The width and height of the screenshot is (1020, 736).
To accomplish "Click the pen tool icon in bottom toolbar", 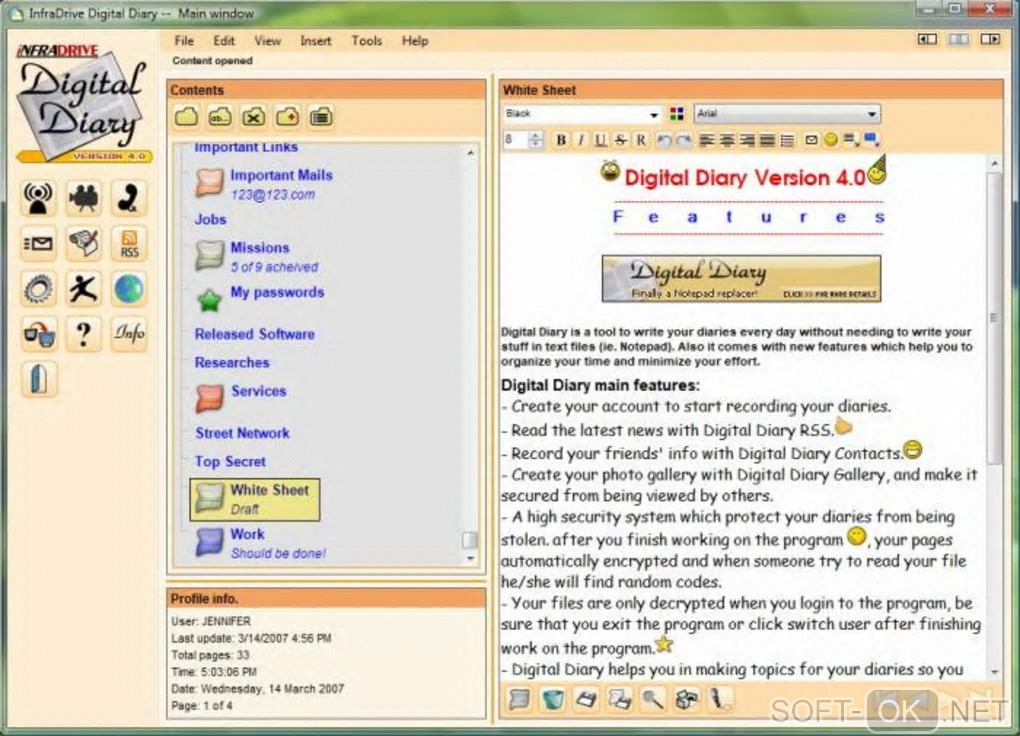I will tap(719, 700).
